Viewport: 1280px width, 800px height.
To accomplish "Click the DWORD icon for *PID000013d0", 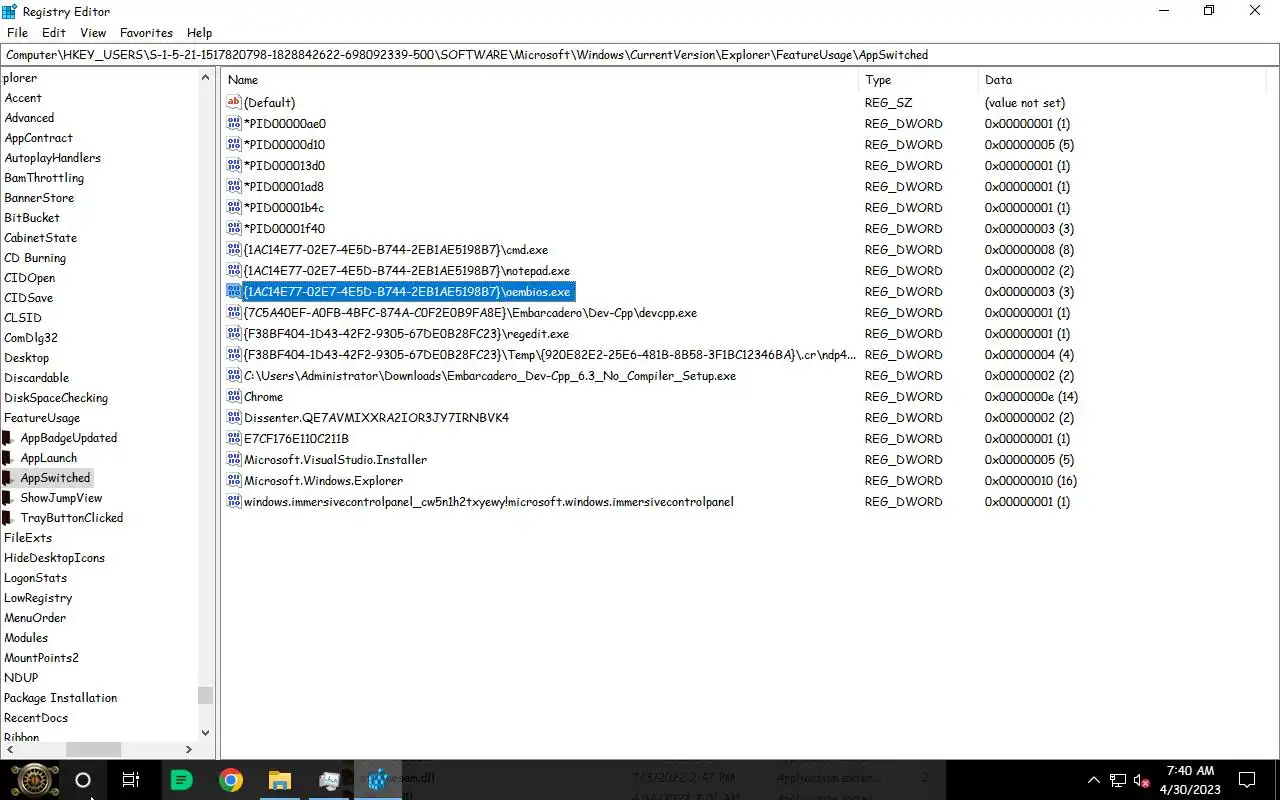I will pos(234,165).
